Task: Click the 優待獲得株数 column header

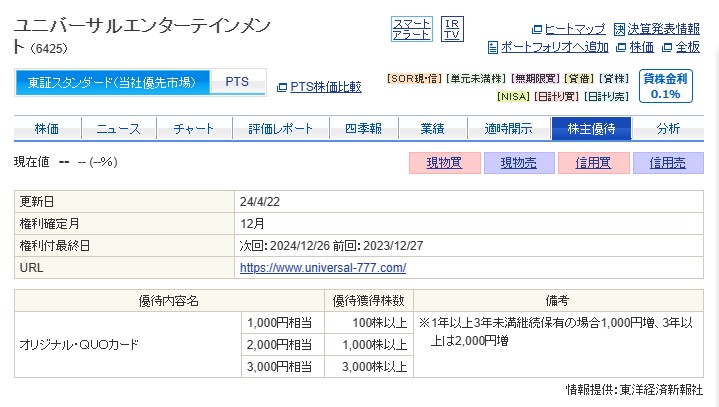Action: (x=369, y=301)
